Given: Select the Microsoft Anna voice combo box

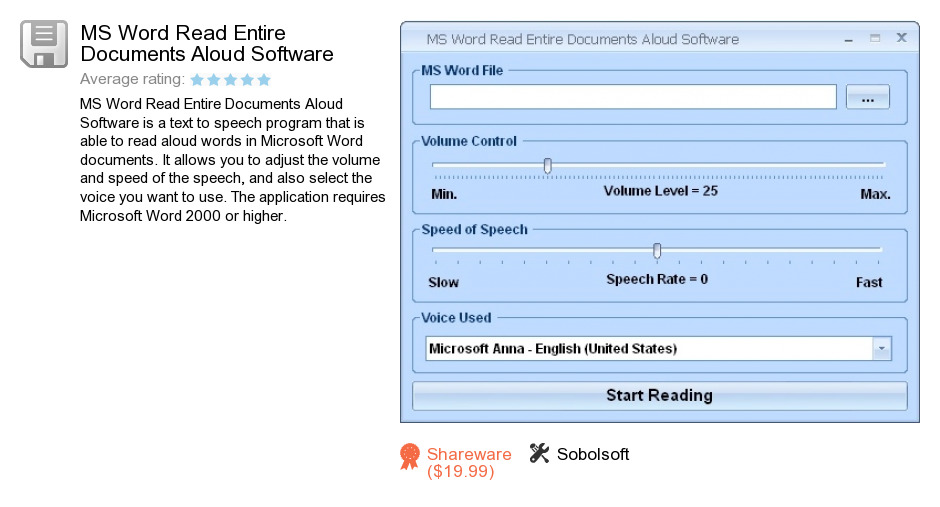Looking at the screenshot, I should [658, 349].
